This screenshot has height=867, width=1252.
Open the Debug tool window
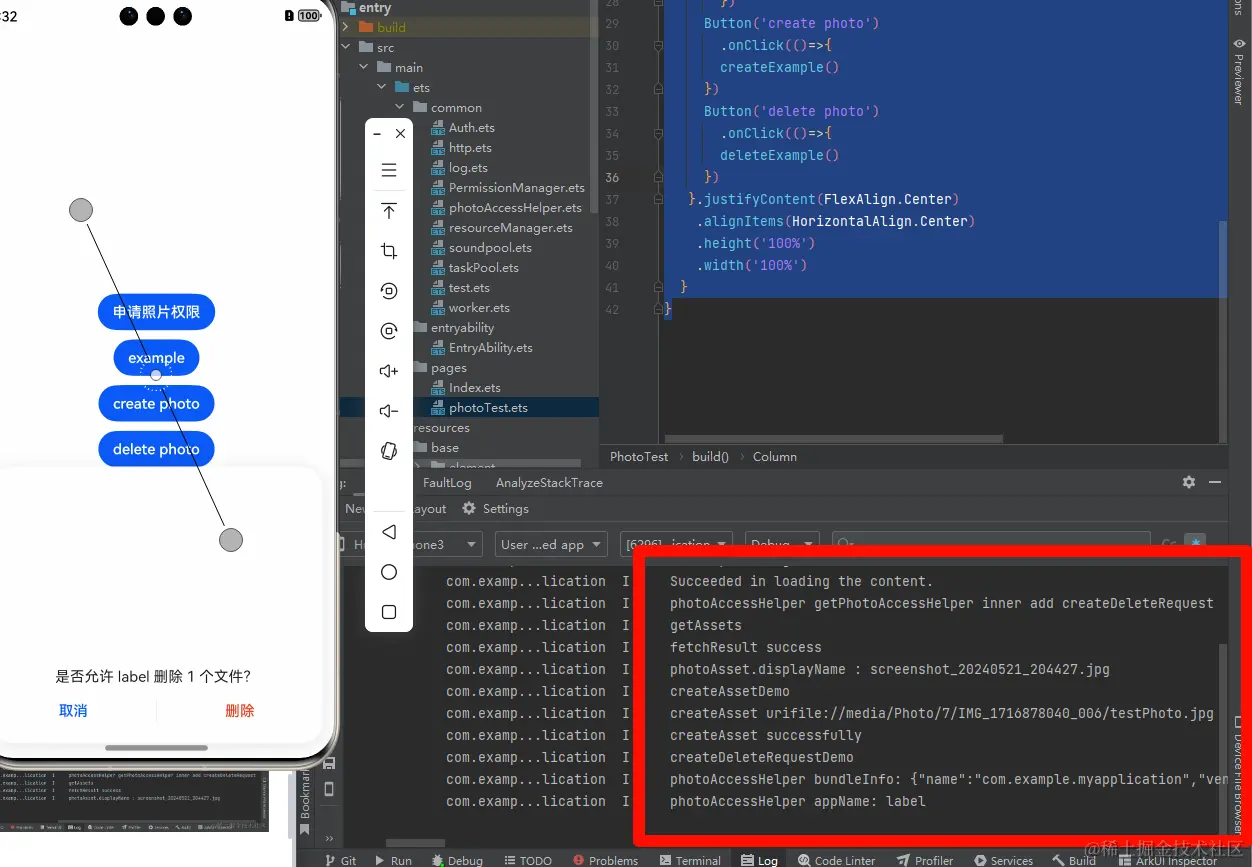coord(457,860)
